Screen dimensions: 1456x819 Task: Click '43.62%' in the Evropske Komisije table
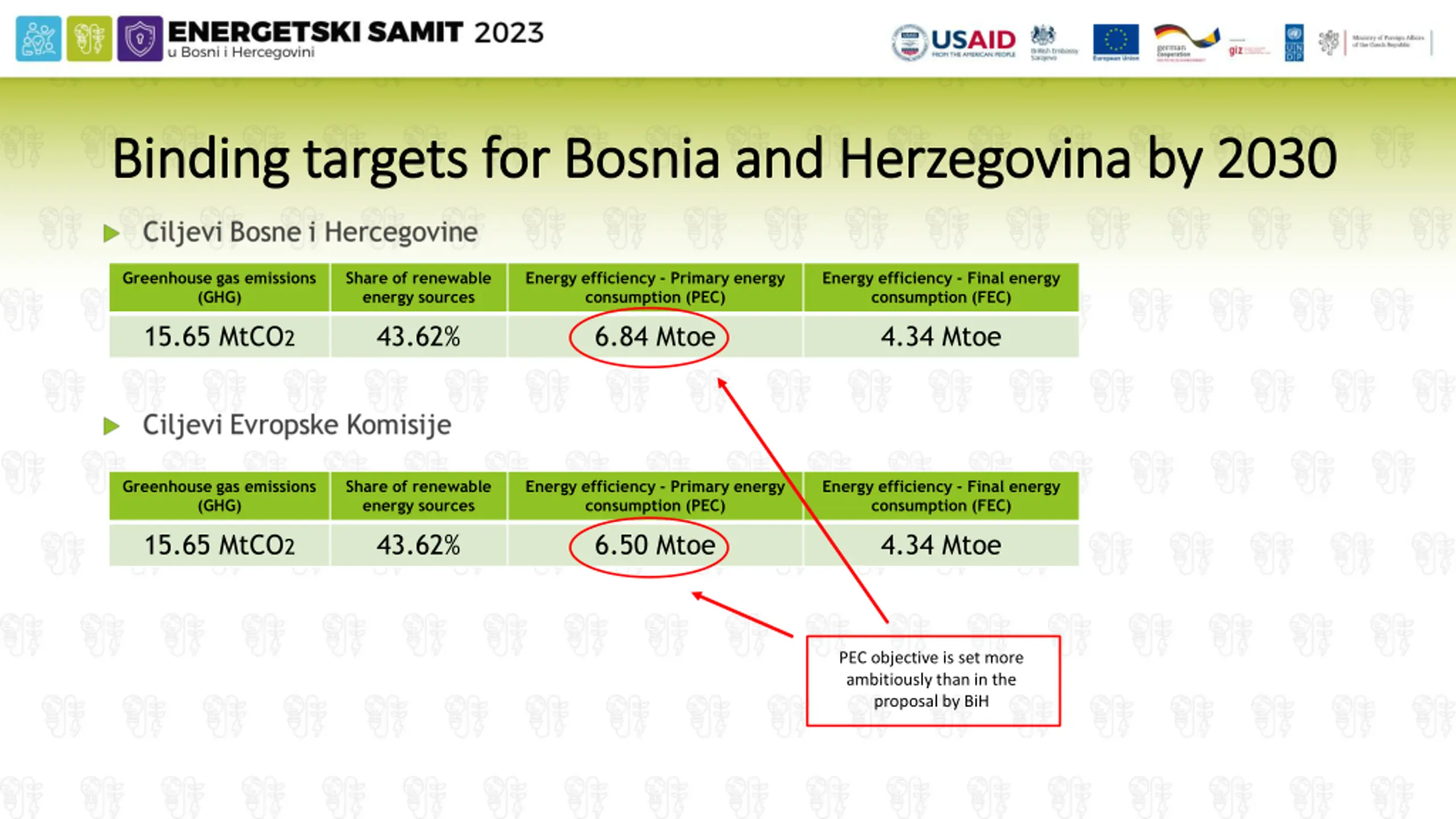tap(418, 545)
